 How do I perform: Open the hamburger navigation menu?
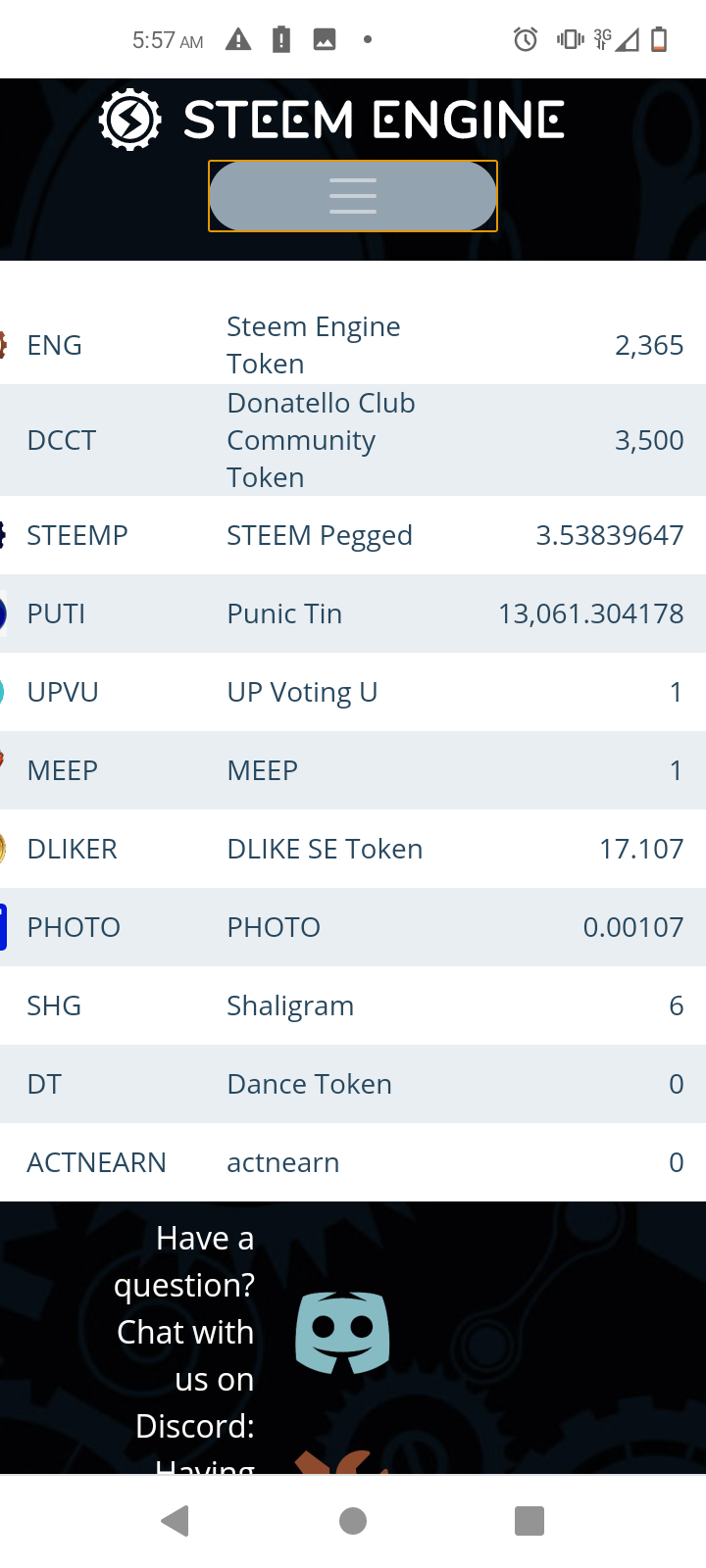click(x=353, y=196)
